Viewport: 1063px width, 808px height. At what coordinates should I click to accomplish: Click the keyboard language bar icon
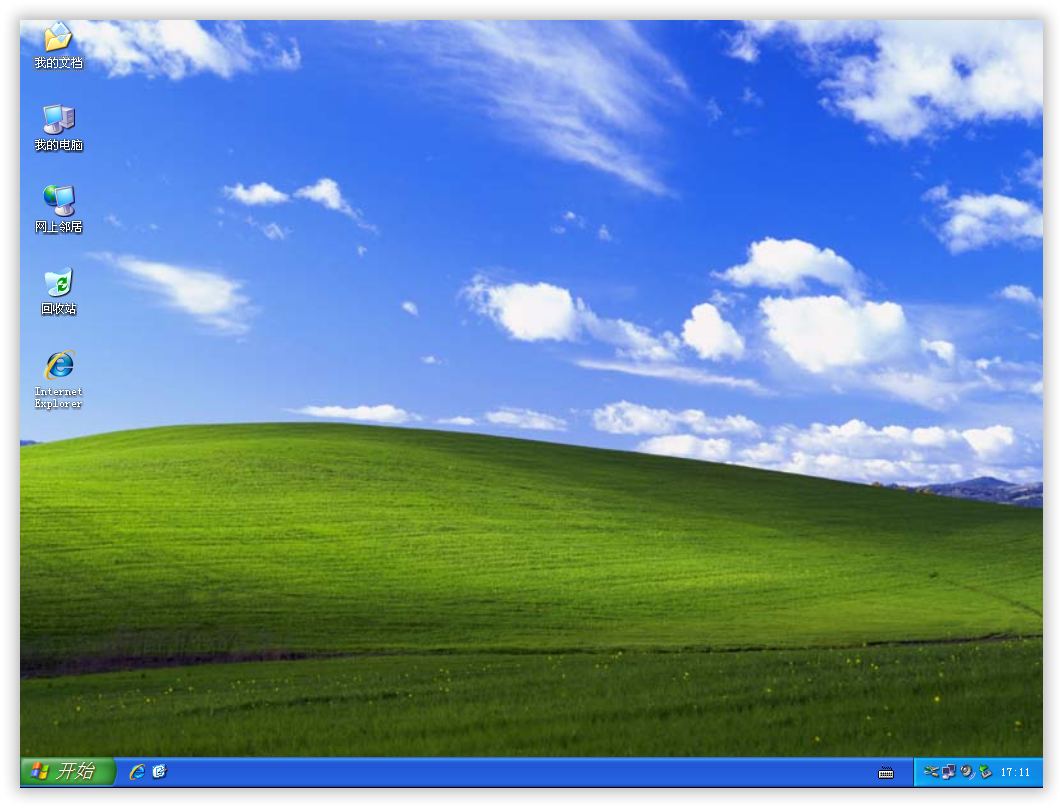pyautogui.click(x=885, y=772)
